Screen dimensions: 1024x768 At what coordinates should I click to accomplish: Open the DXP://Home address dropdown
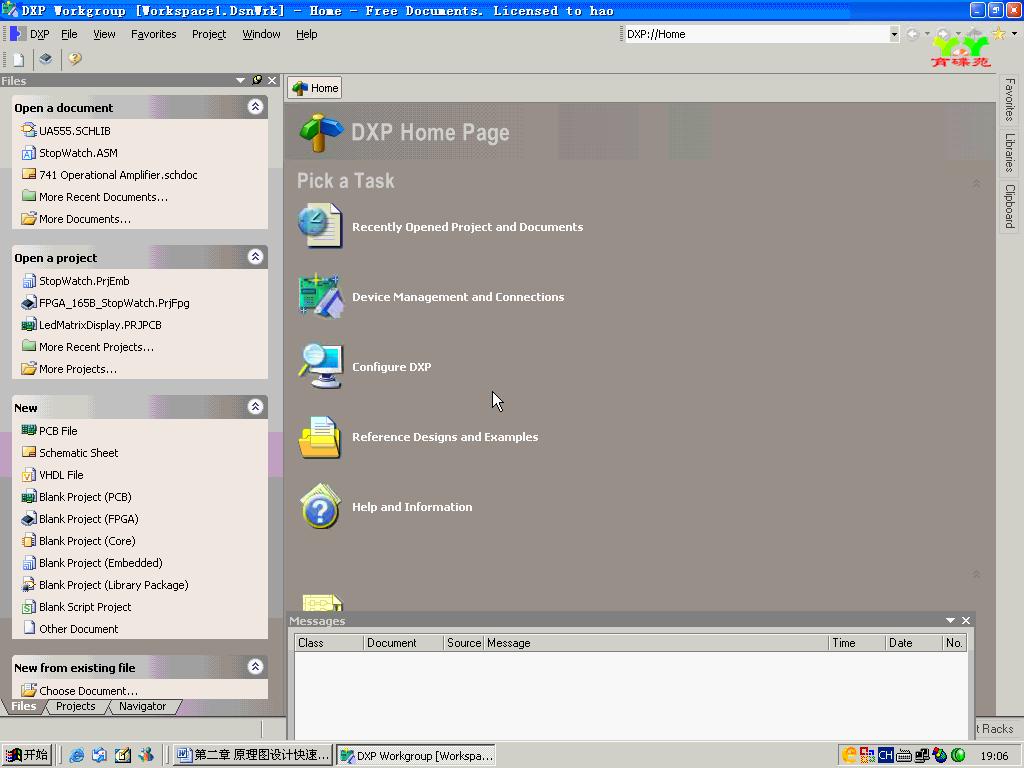[893, 34]
